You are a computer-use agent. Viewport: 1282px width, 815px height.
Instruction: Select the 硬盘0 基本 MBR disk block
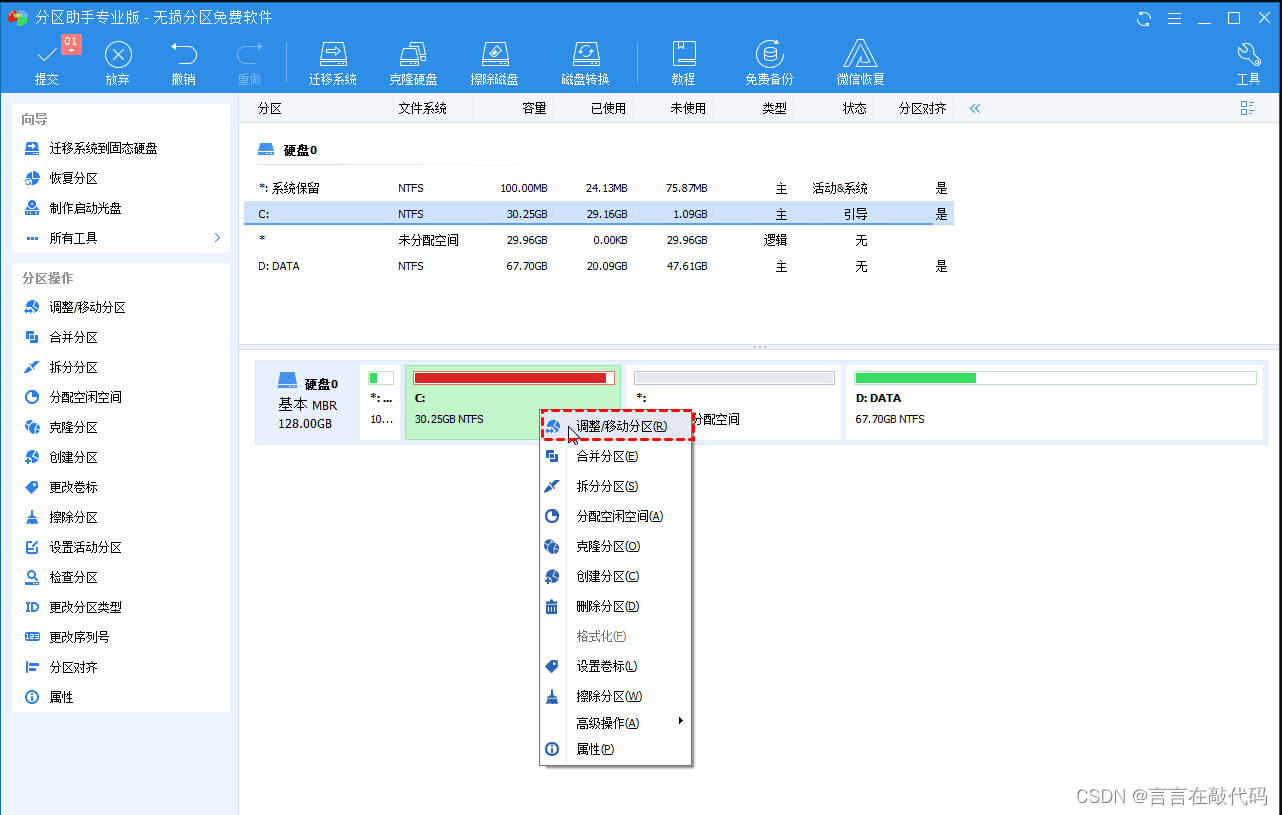(x=308, y=403)
